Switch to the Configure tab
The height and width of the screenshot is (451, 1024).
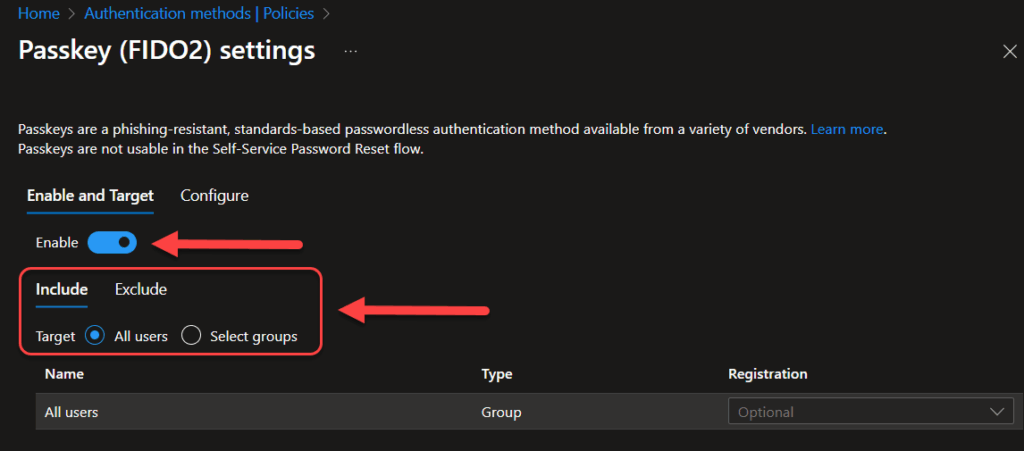click(x=214, y=195)
